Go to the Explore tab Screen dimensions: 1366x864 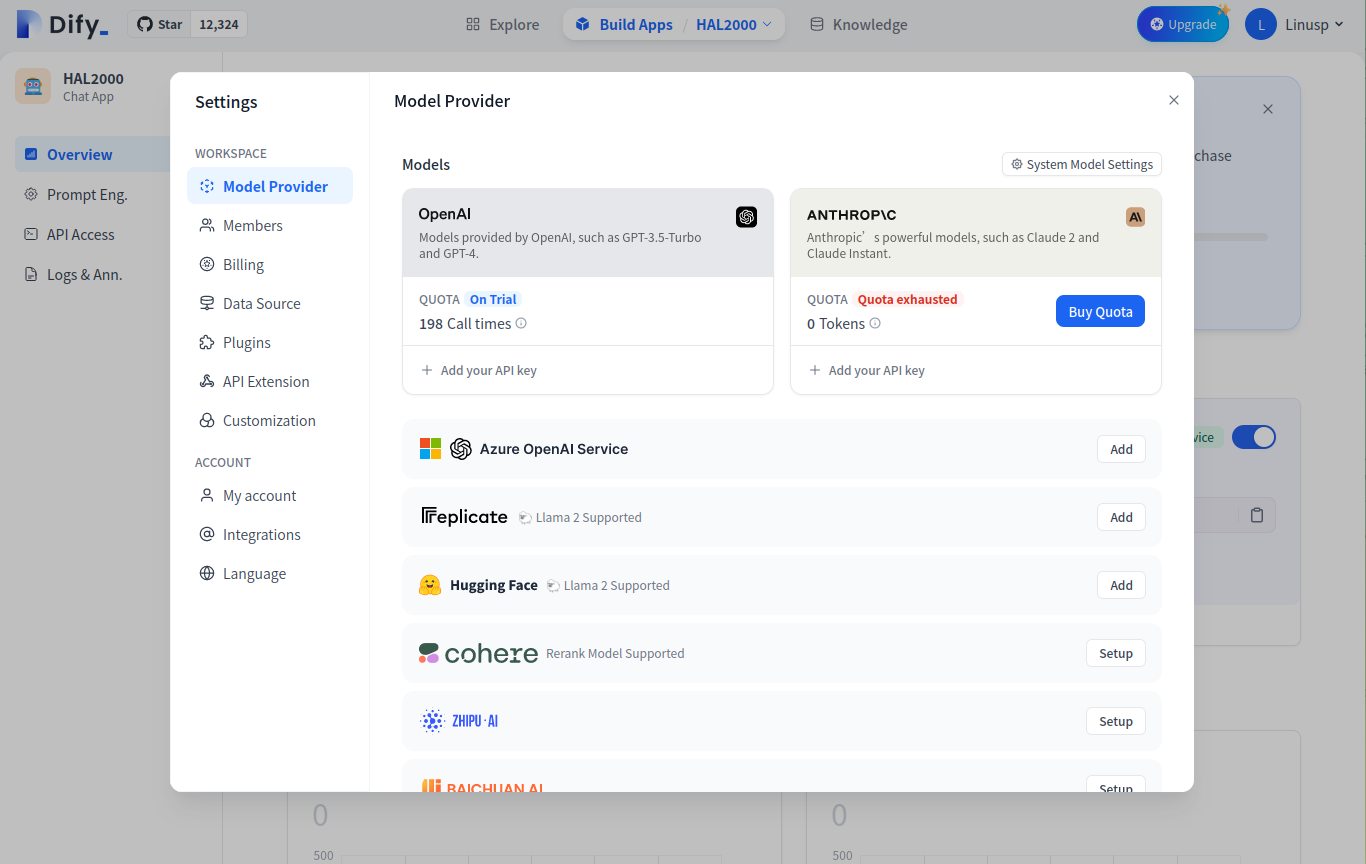tap(503, 24)
